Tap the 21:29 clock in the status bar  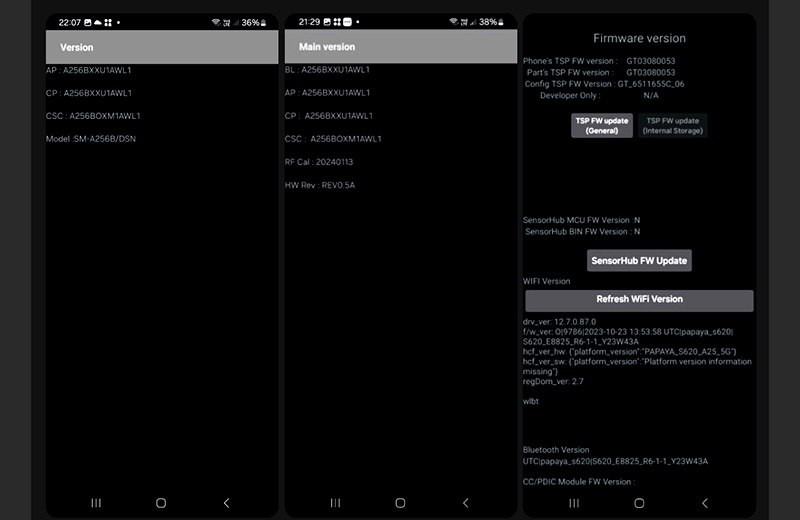(x=309, y=22)
